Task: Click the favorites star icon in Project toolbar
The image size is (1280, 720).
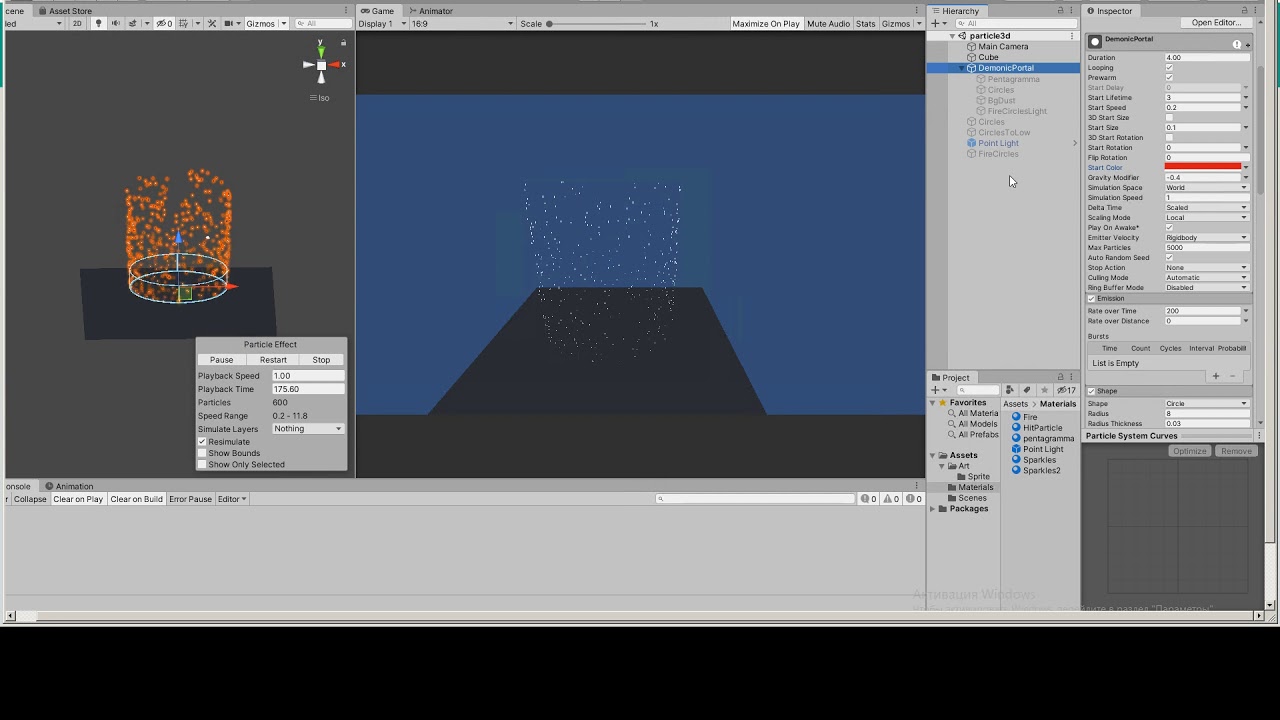Action: click(x=1045, y=390)
